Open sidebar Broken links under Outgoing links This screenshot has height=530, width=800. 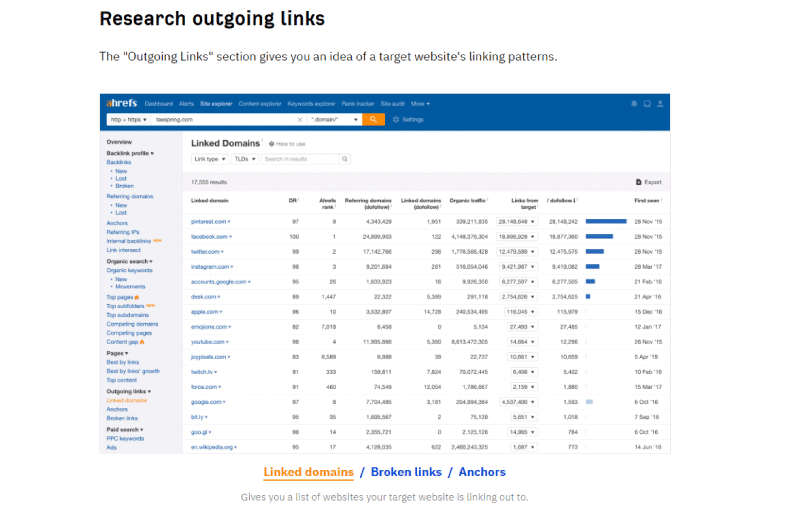point(122,418)
